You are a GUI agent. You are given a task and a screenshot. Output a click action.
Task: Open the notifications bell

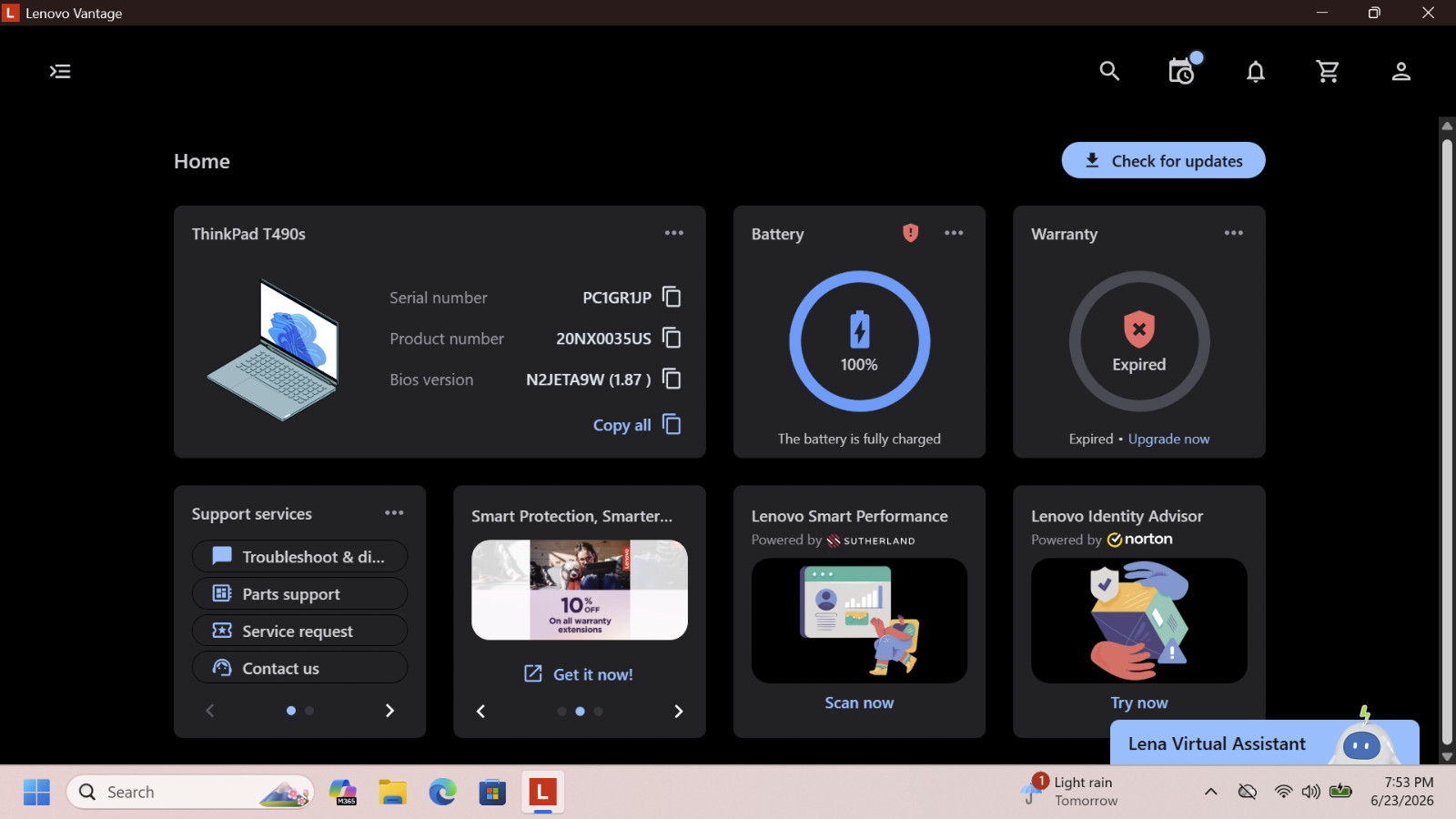pos(1255,71)
